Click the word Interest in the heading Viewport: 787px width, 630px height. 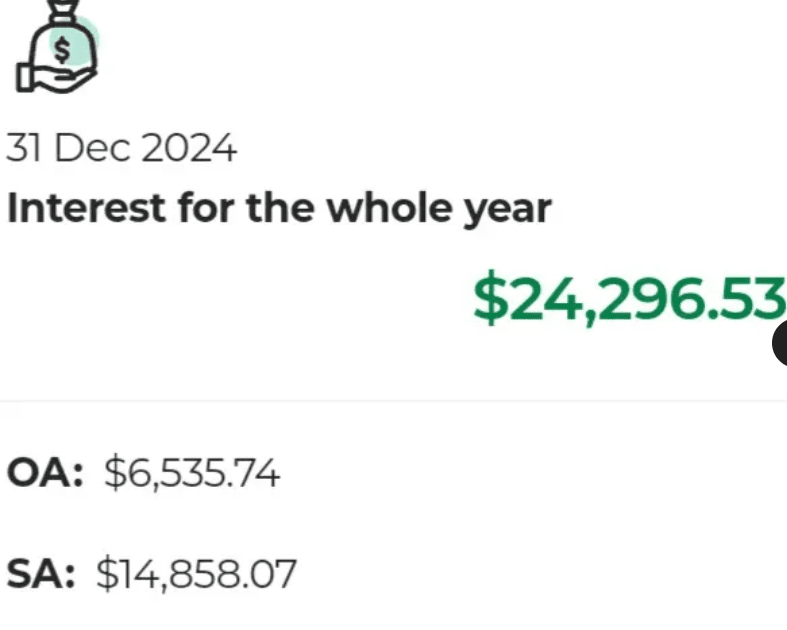(x=86, y=207)
